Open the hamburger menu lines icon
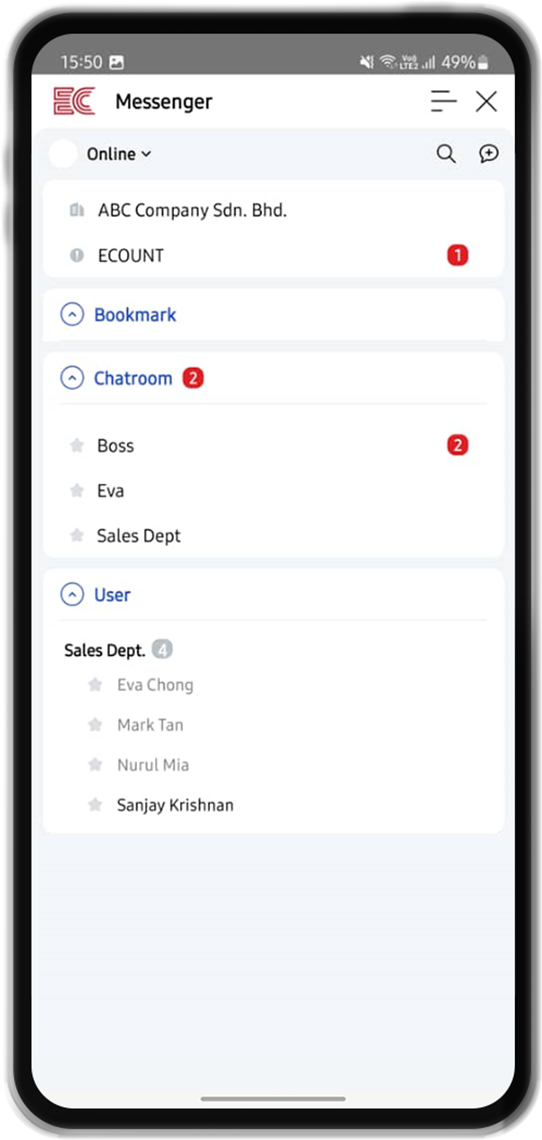Viewport: 542px width, 1140px height. point(443,101)
